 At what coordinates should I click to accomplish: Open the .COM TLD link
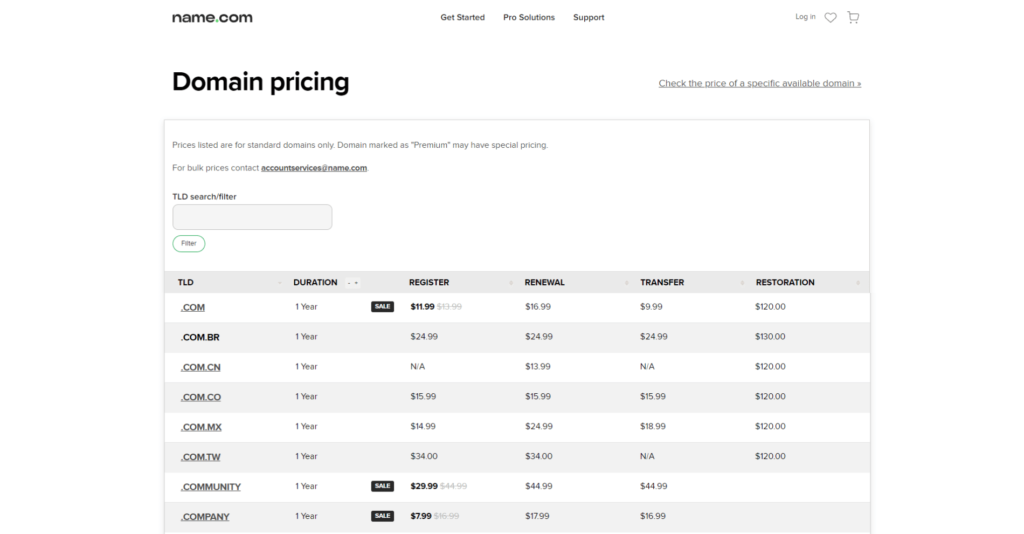193,307
